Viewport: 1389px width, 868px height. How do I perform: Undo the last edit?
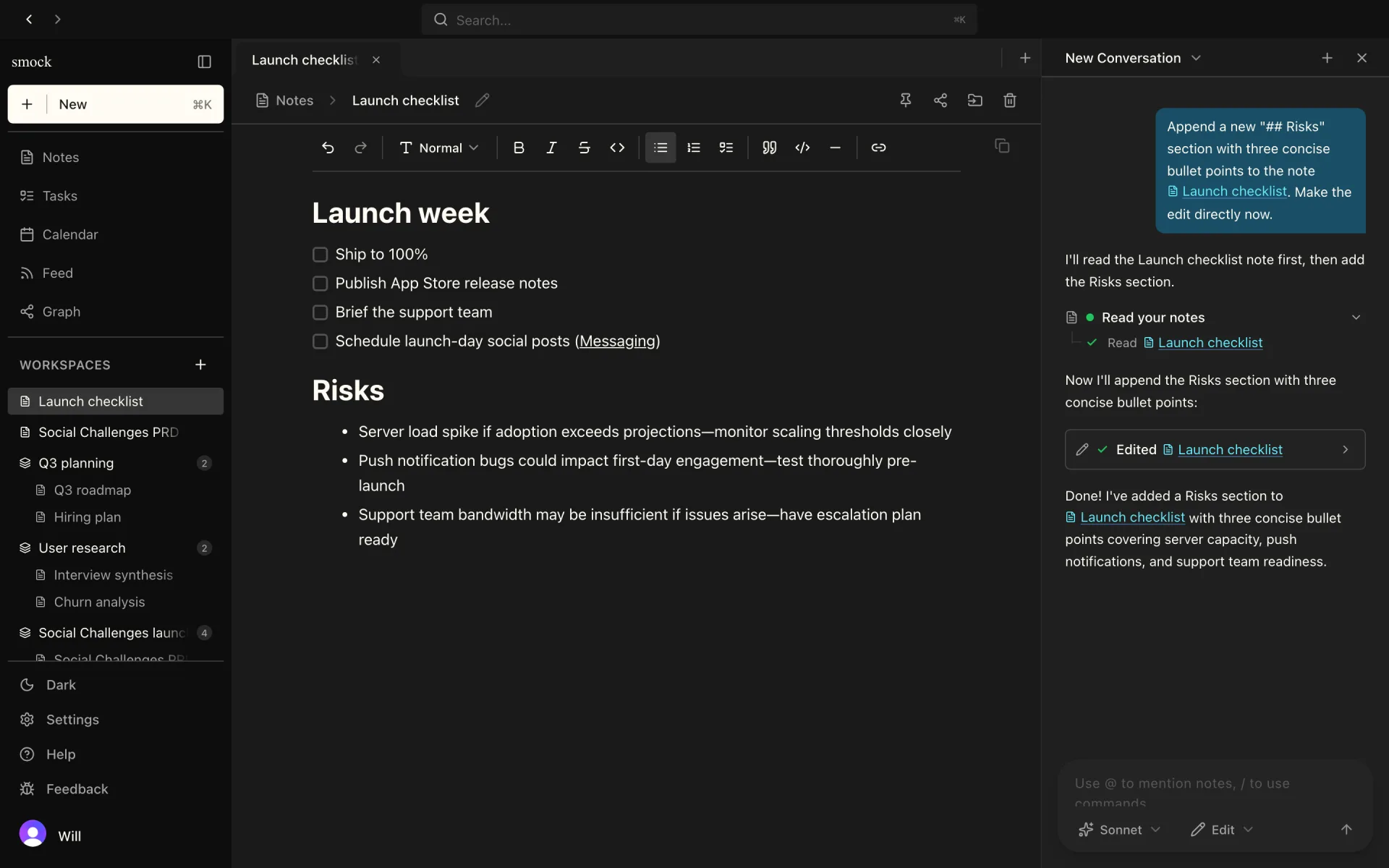pyautogui.click(x=328, y=148)
